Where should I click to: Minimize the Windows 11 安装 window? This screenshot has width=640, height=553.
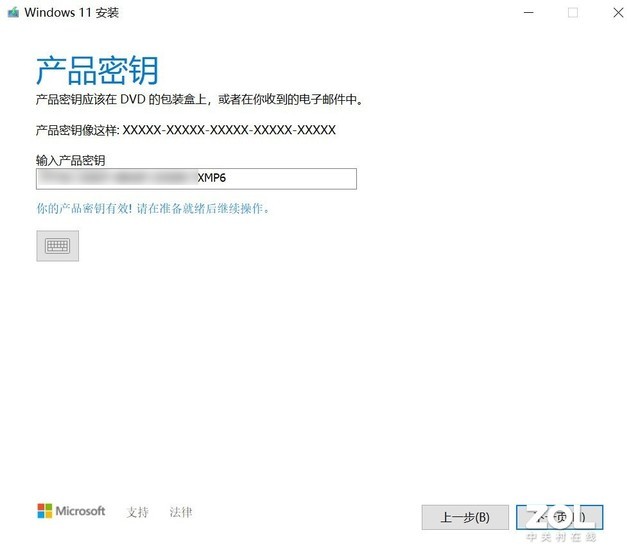pos(529,13)
